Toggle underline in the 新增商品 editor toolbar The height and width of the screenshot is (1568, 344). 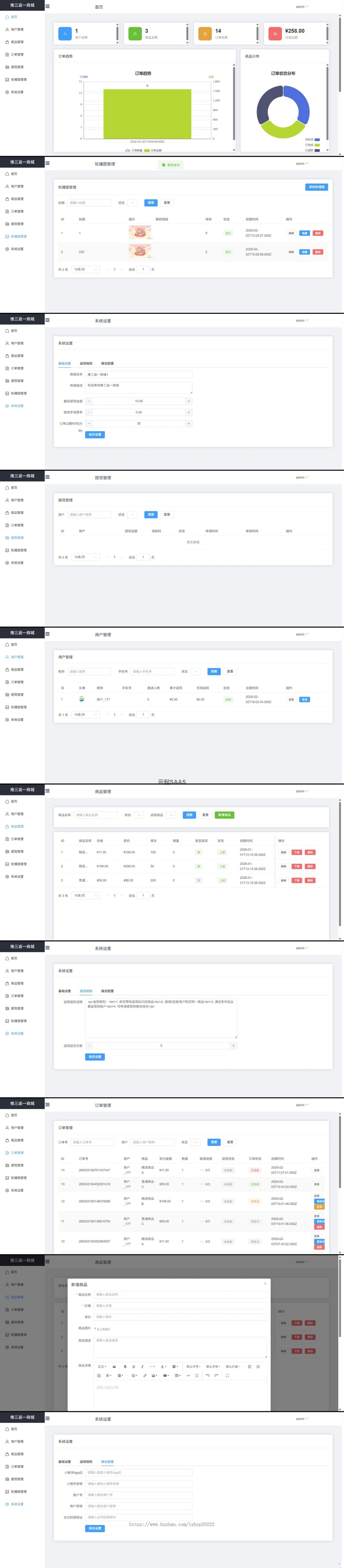134,1367
